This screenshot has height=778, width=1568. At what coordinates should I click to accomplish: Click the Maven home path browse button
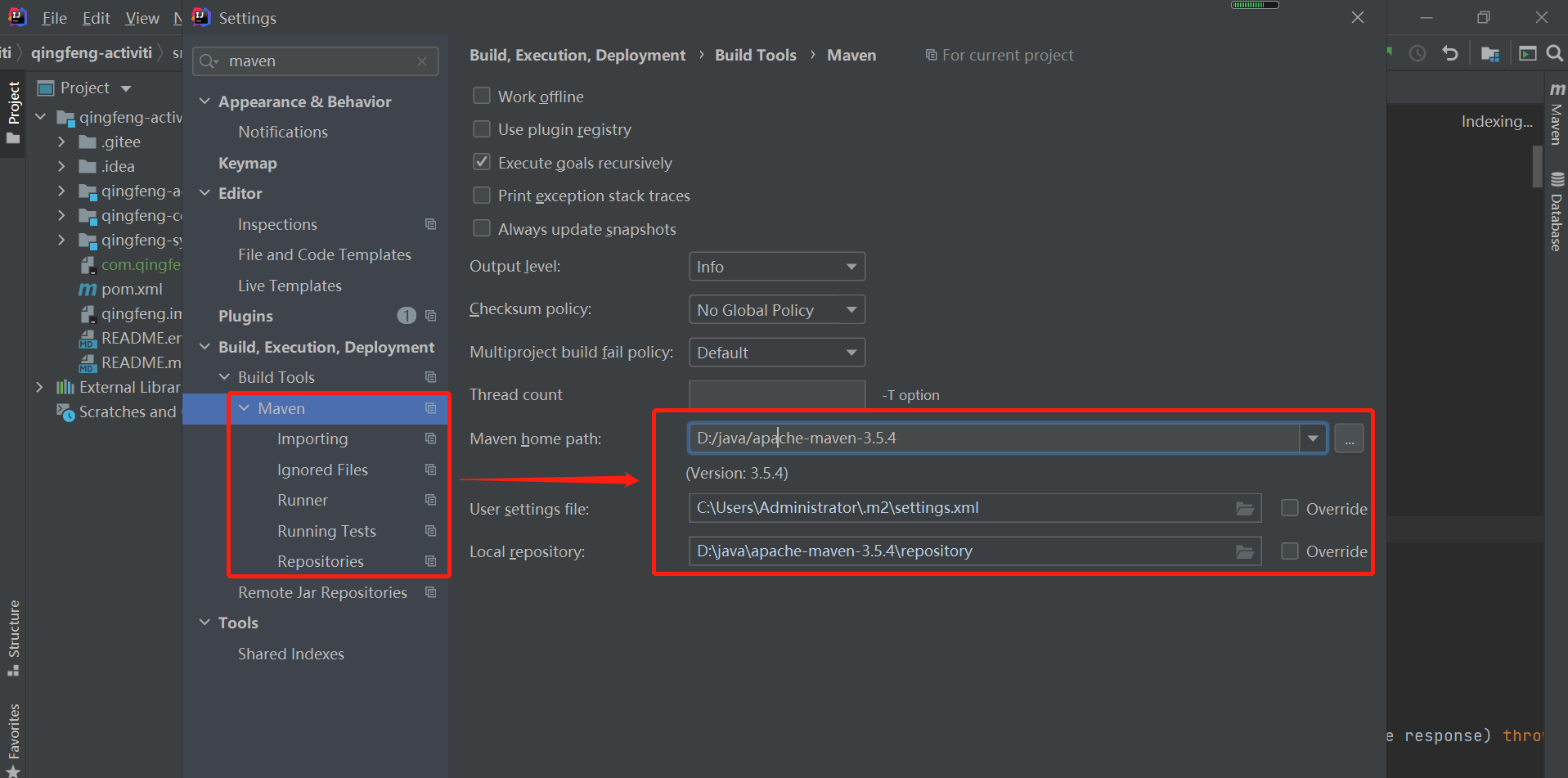[x=1349, y=438]
